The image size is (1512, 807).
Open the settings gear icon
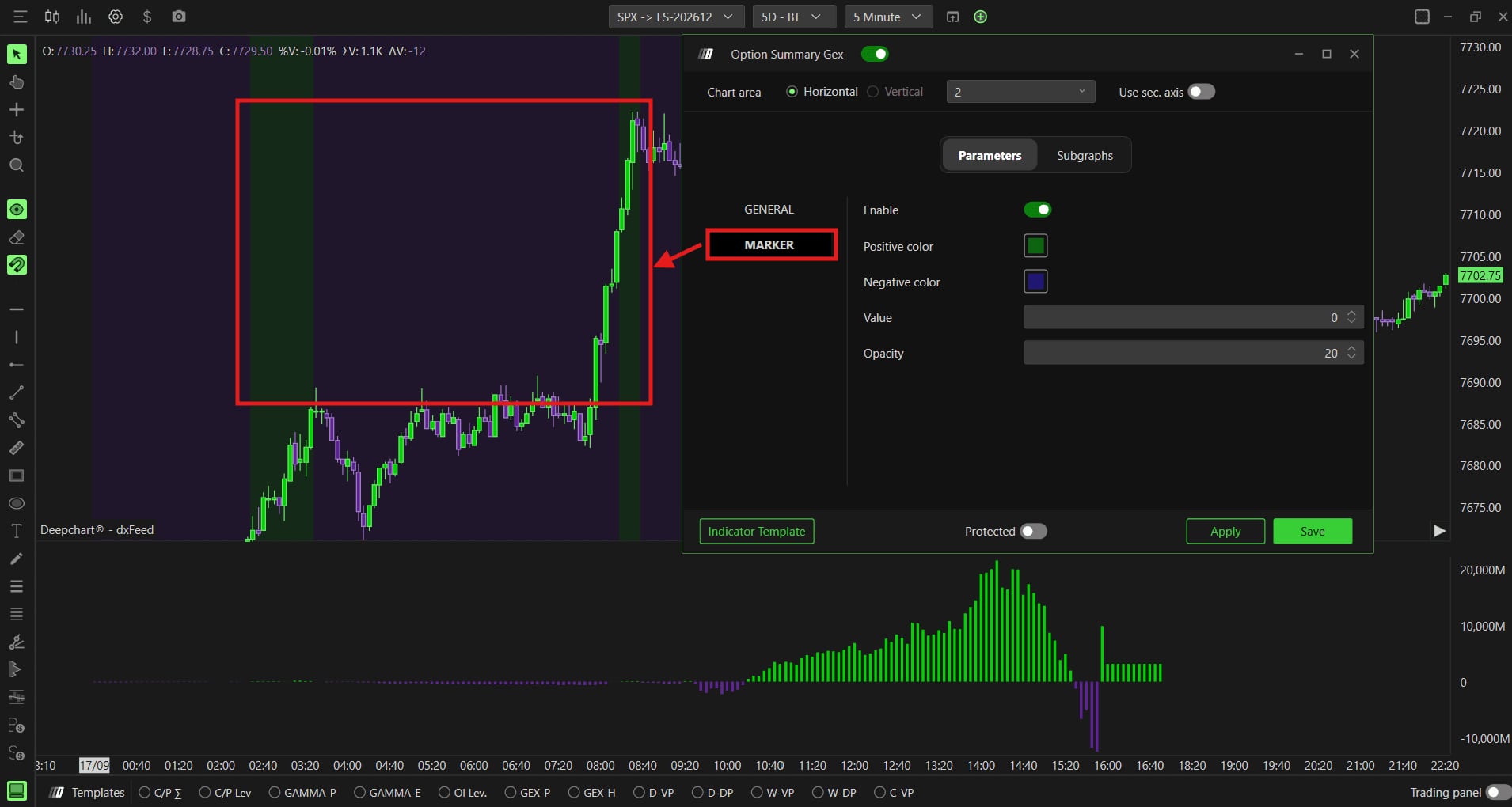pyautogui.click(x=116, y=17)
